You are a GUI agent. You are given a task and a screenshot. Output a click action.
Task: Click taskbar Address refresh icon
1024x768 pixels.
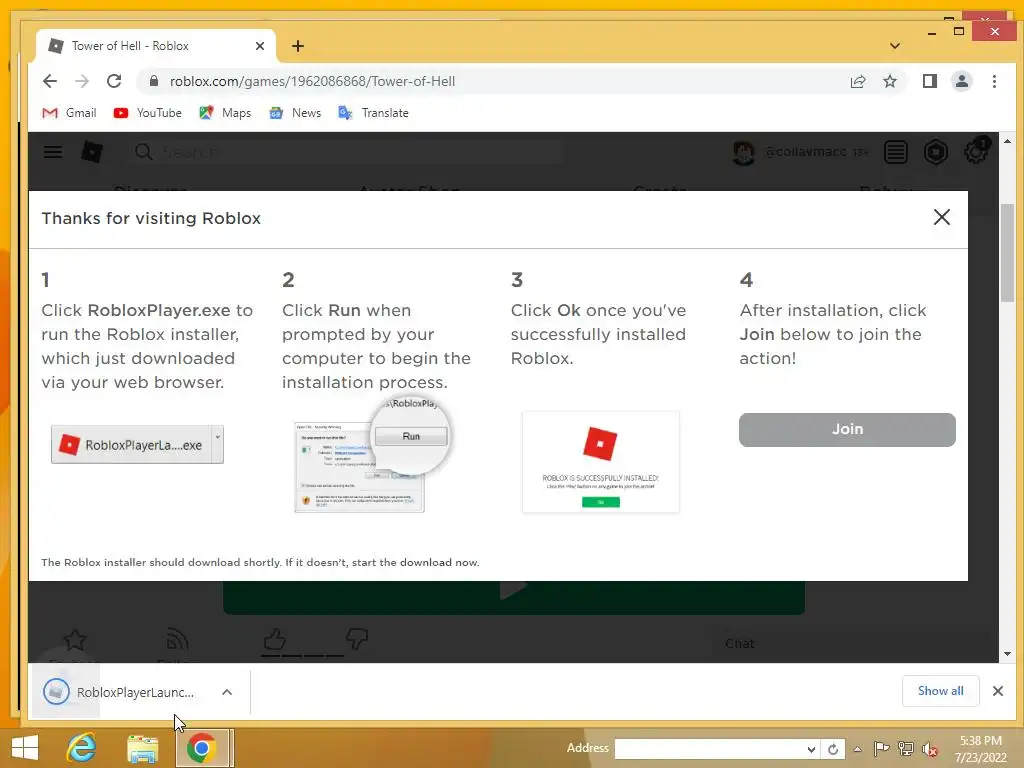833,749
